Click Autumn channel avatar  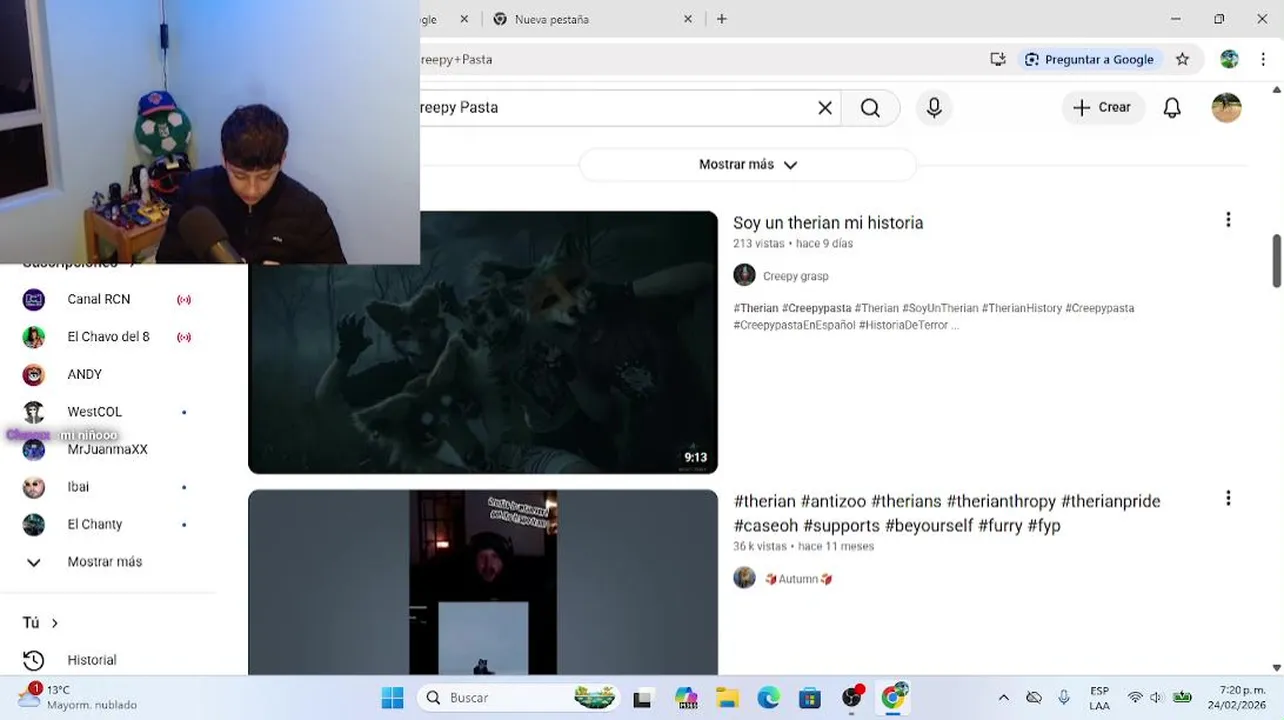(744, 578)
